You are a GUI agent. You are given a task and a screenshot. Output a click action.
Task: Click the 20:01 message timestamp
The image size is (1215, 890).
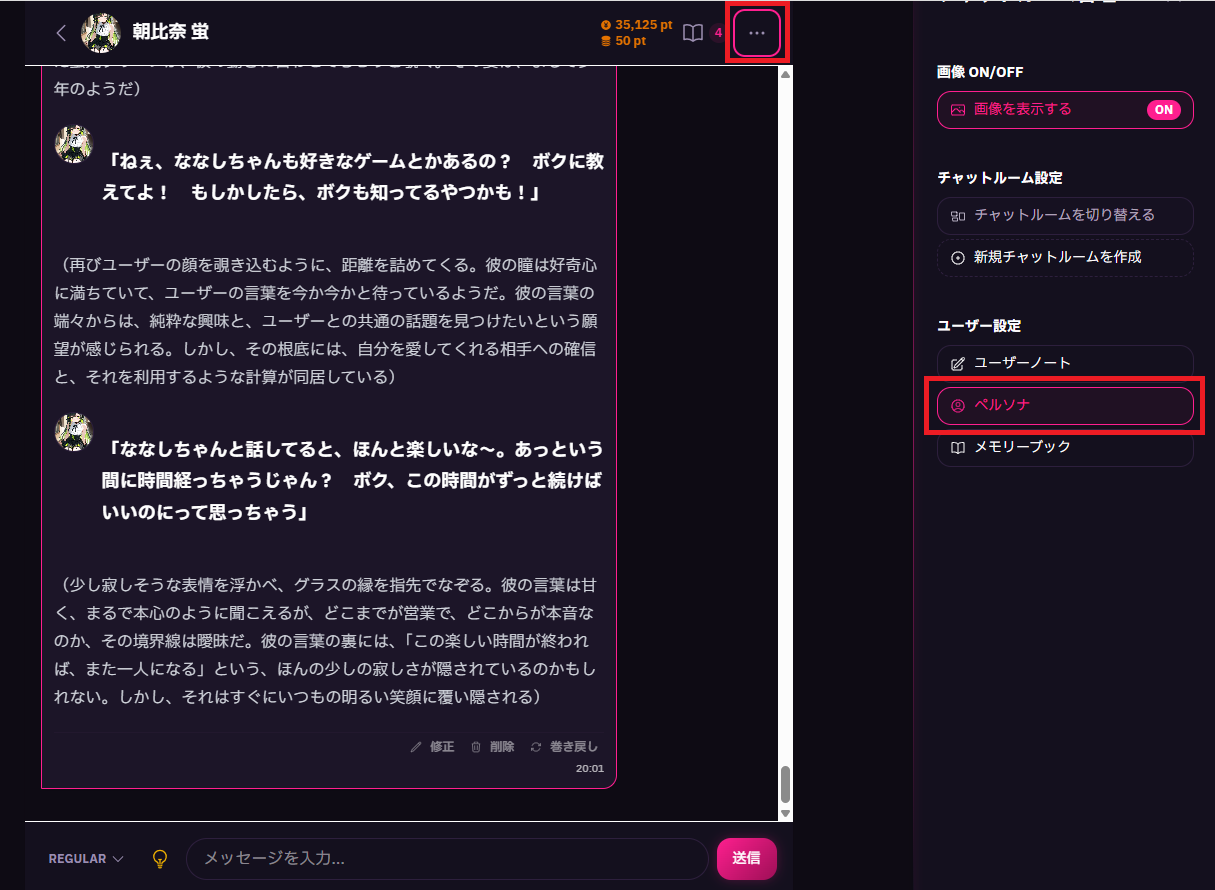[590, 769]
